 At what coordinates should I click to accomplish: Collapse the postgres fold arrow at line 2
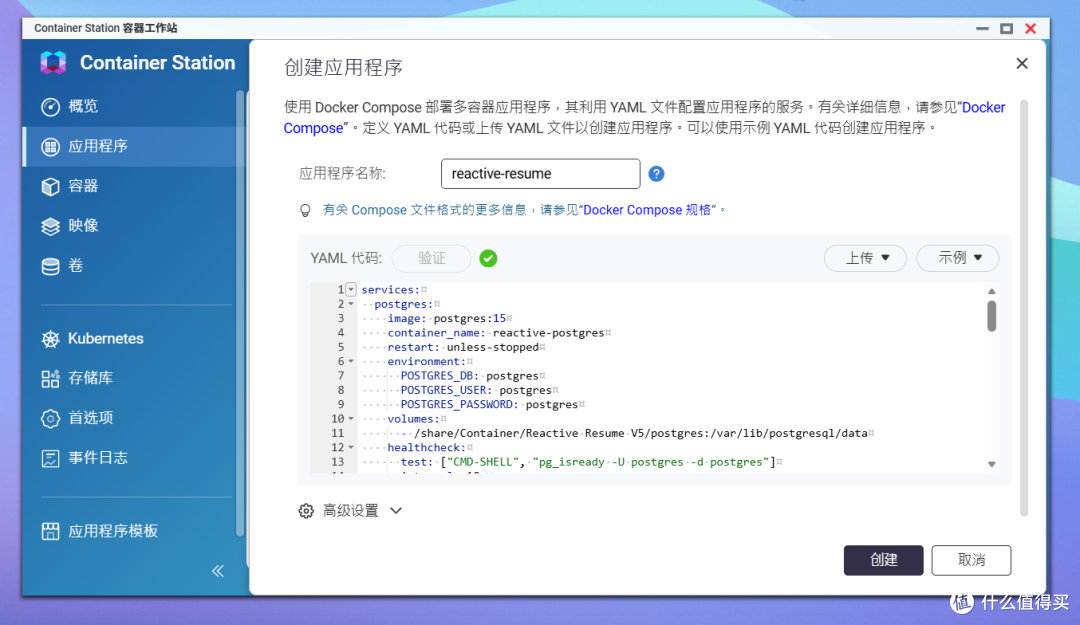[x=351, y=304]
